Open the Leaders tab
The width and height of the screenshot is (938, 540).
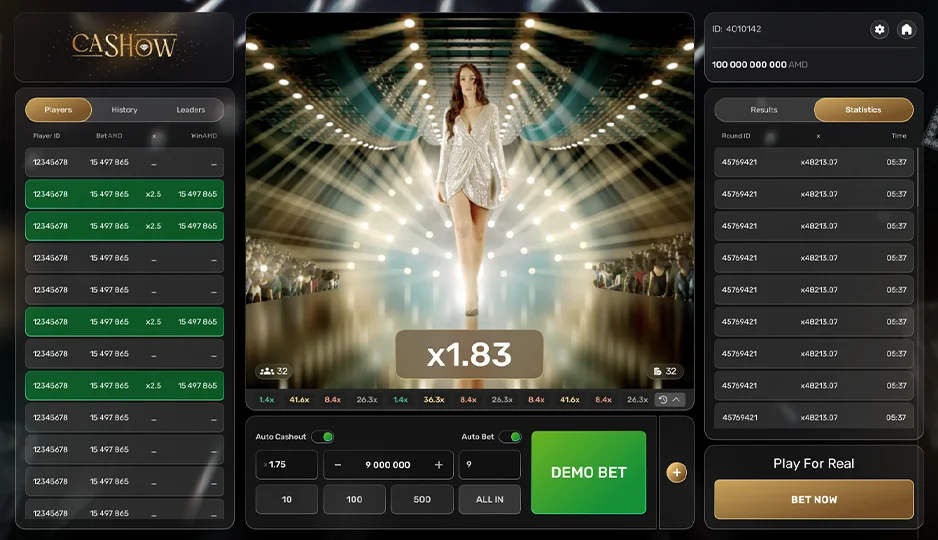[190, 110]
